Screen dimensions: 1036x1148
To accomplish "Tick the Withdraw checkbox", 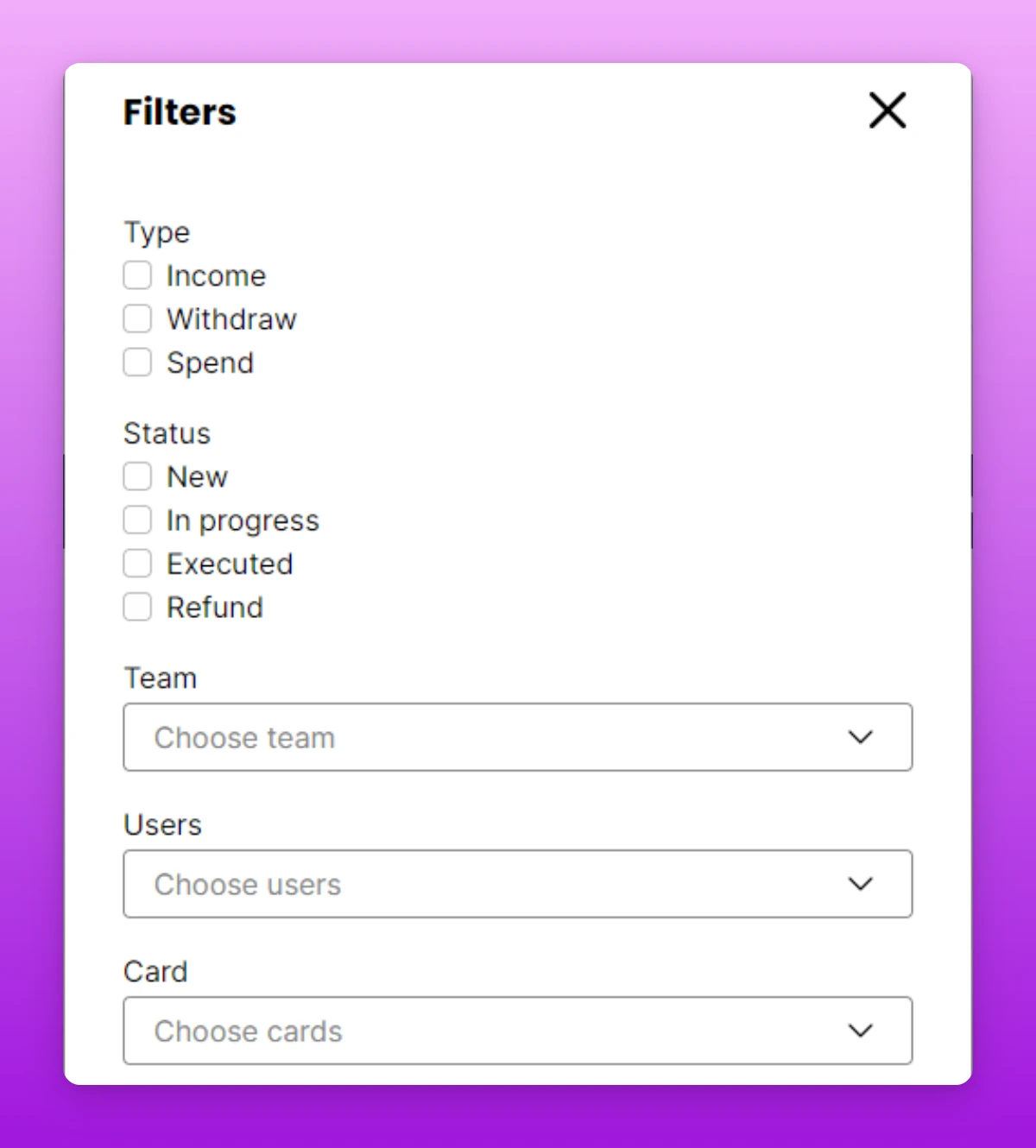I will [137, 319].
